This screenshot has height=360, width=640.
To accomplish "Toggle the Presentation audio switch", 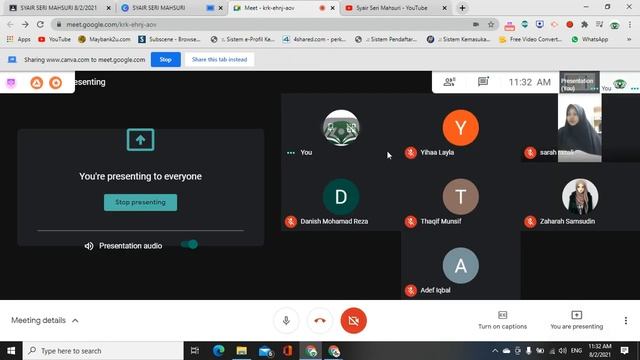I will point(189,244).
